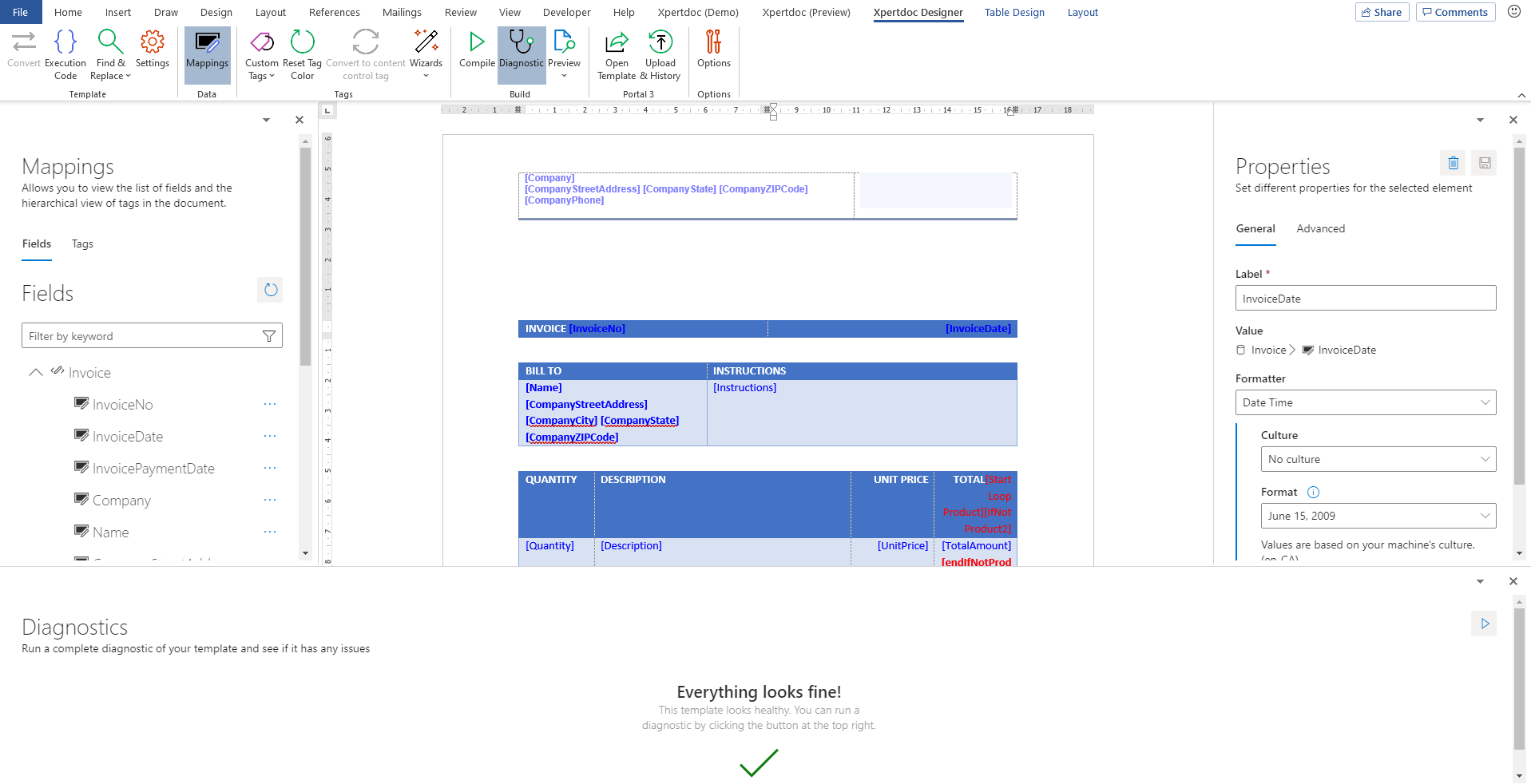Open the Table Design tab
The width and height of the screenshot is (1531, 784).
(1014, 12)
